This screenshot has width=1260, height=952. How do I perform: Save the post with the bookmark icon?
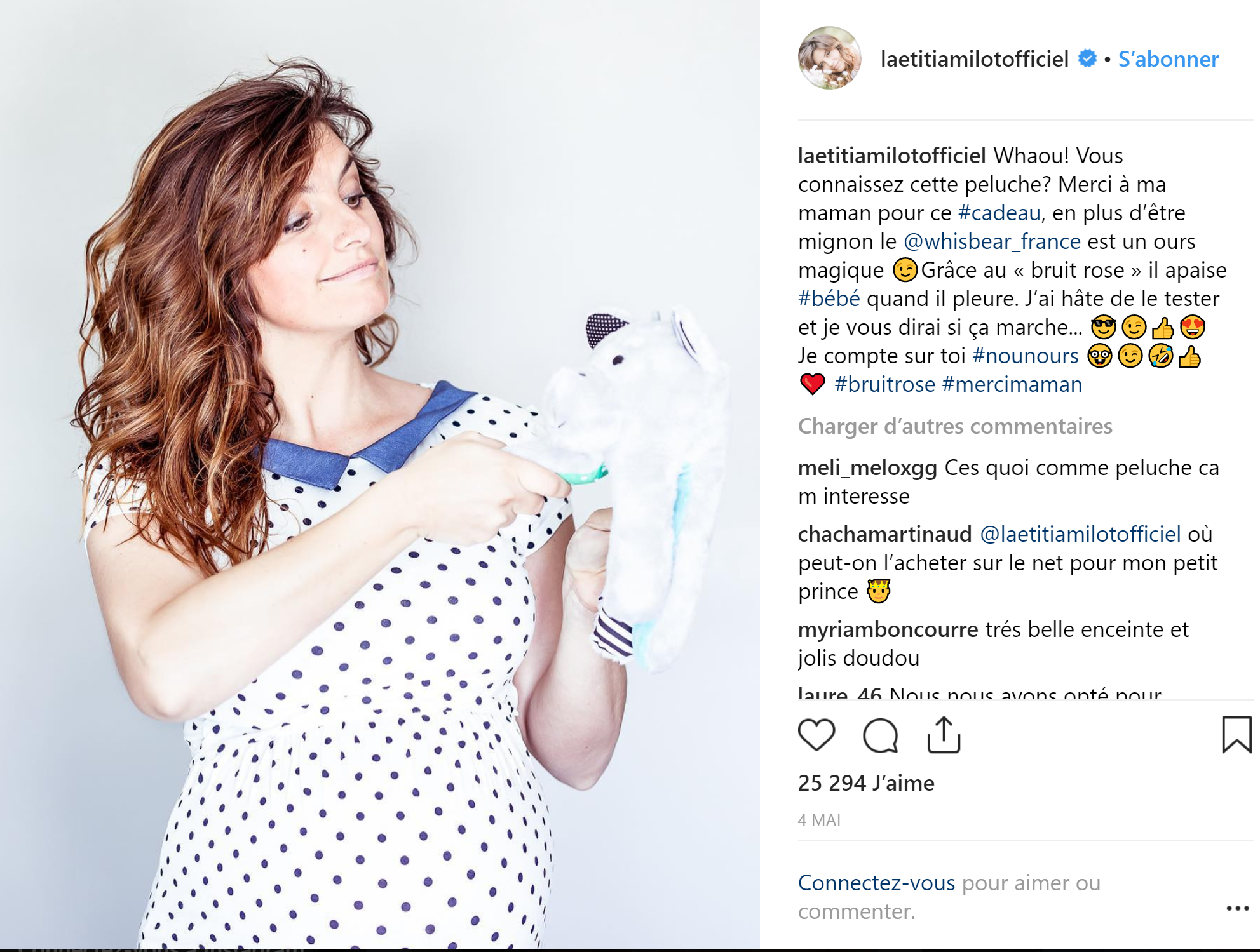coord(1236,735)
